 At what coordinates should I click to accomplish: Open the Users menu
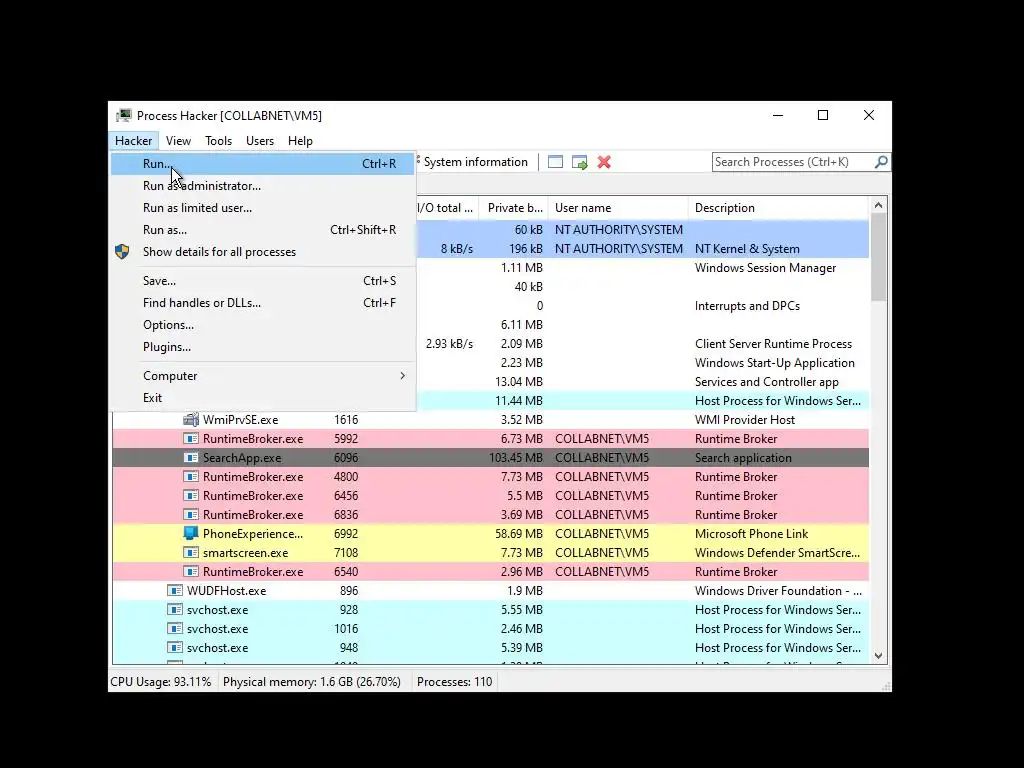[259, 140]
